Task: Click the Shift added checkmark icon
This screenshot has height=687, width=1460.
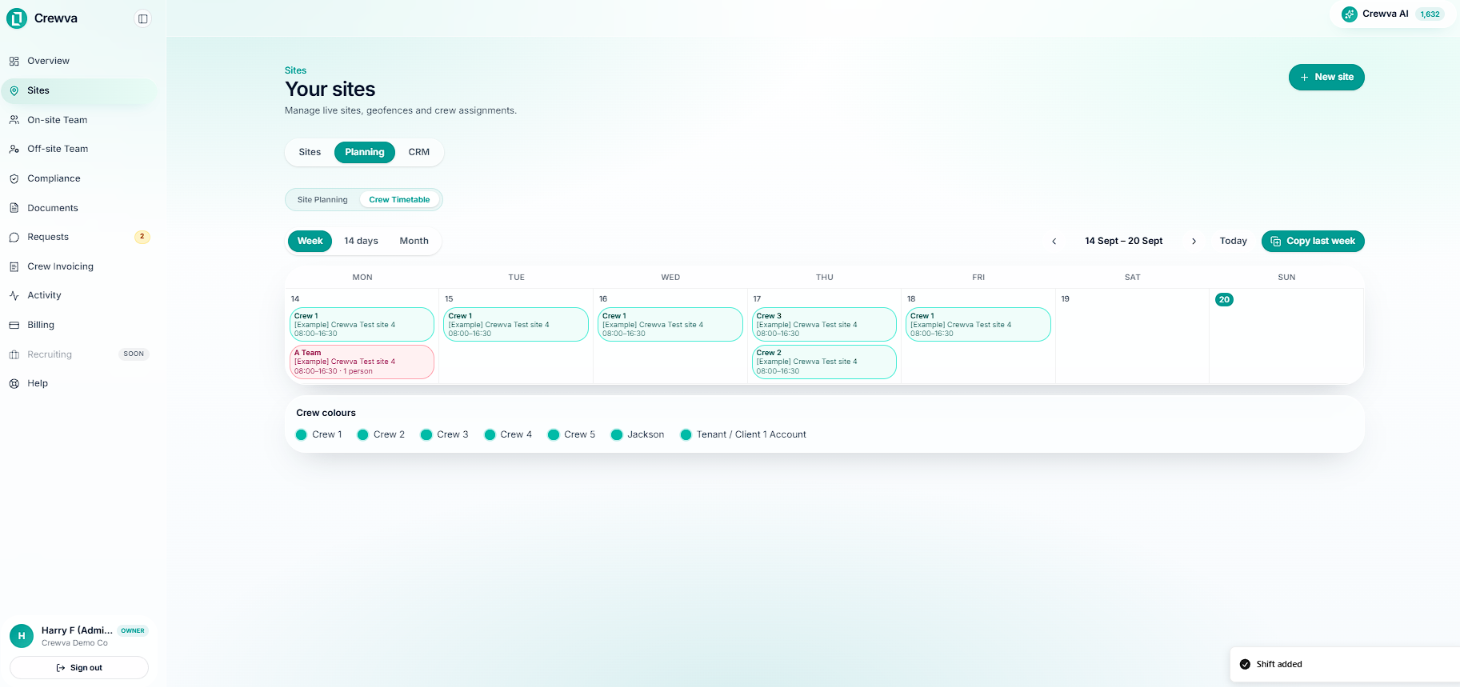Action: 1244,664
